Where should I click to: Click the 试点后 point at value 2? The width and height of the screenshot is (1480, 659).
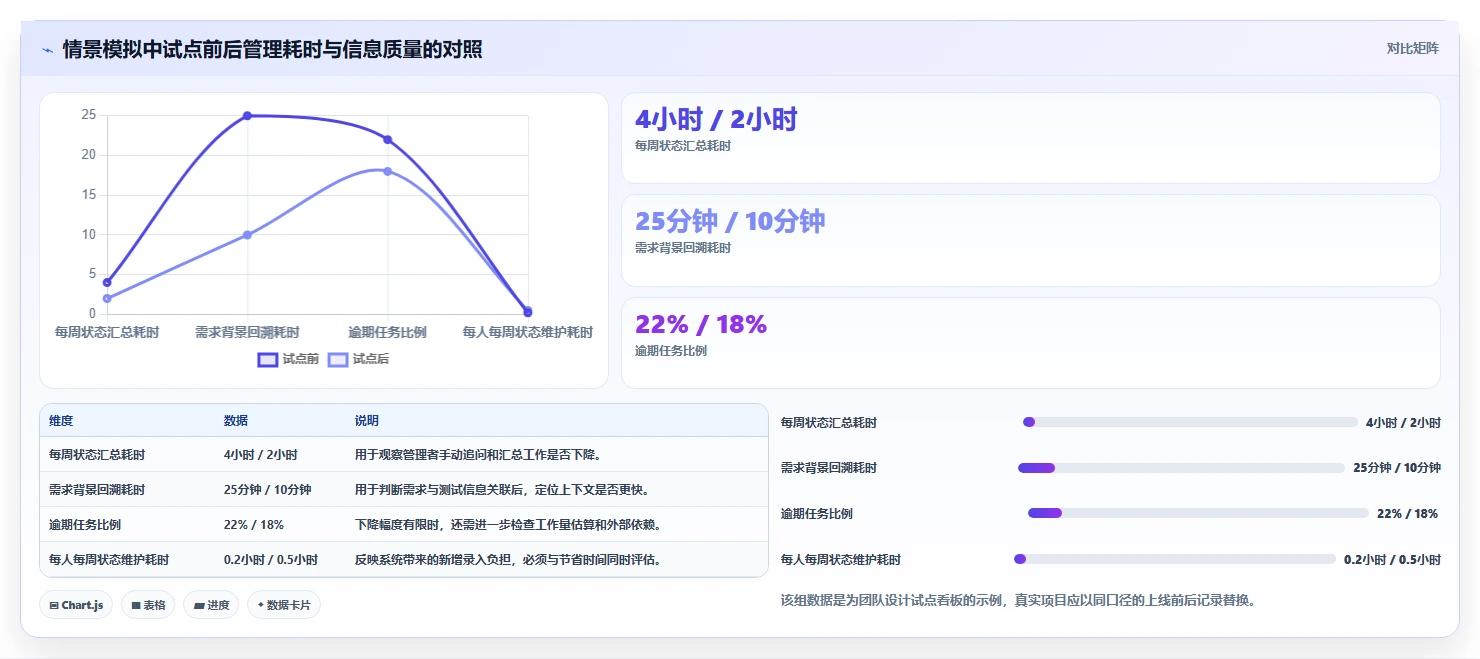(107, 298)
